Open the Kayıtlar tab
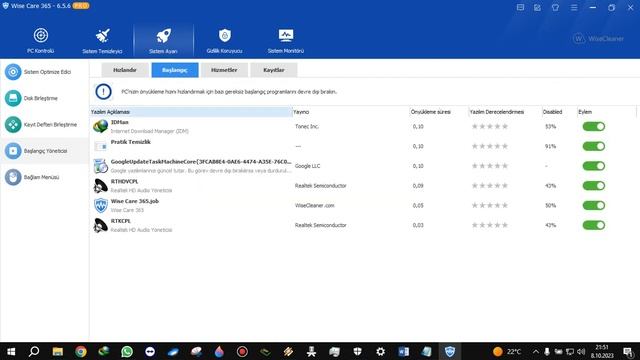 tap(273, 70)
